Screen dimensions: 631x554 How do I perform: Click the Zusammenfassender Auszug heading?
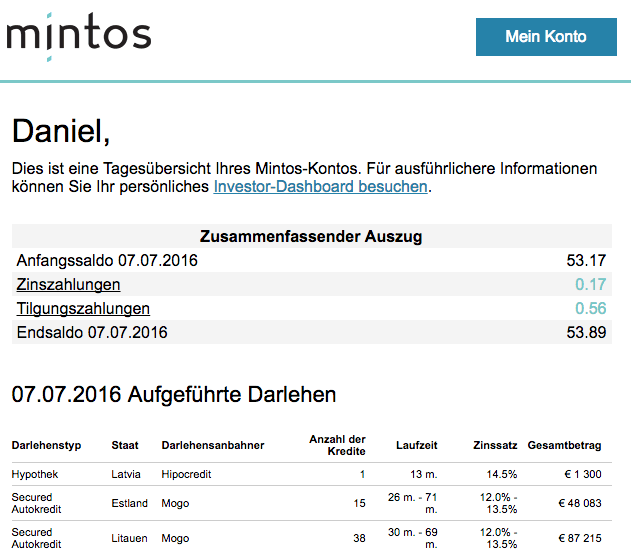(x=311, y=236)
